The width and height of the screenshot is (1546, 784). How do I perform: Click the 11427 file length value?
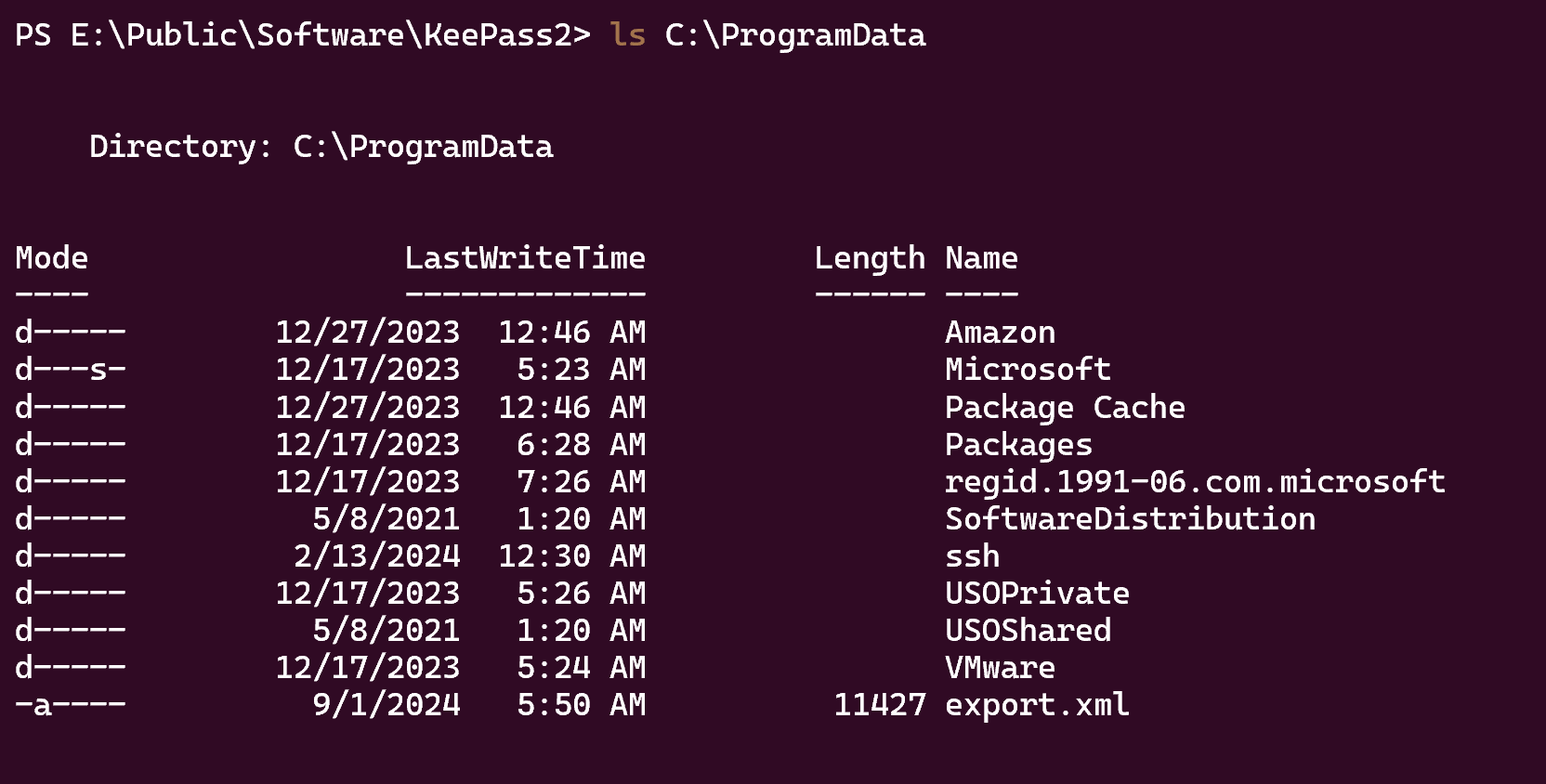click(880, 705)
